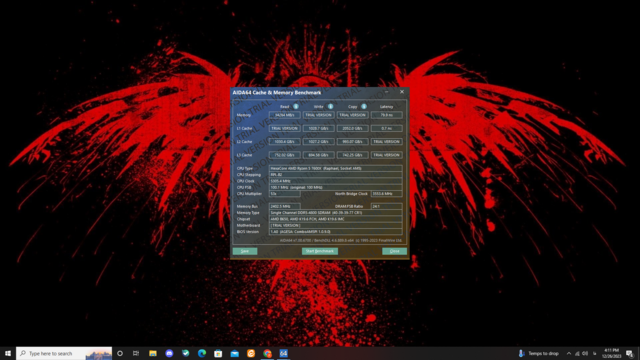Select the L3 Cache Read value field
The width and height of the screenshot is (640, 360).
[x=284, y=155]
